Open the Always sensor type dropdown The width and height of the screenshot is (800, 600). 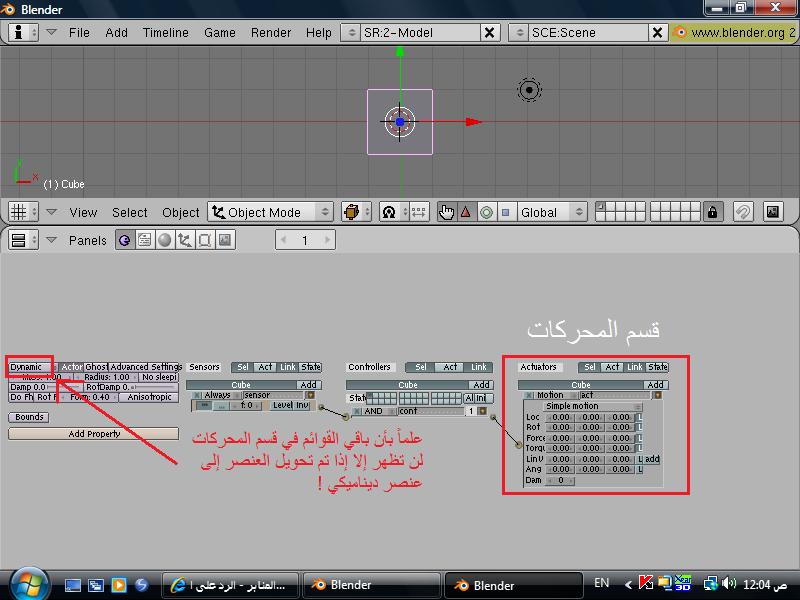pos(221,395)
